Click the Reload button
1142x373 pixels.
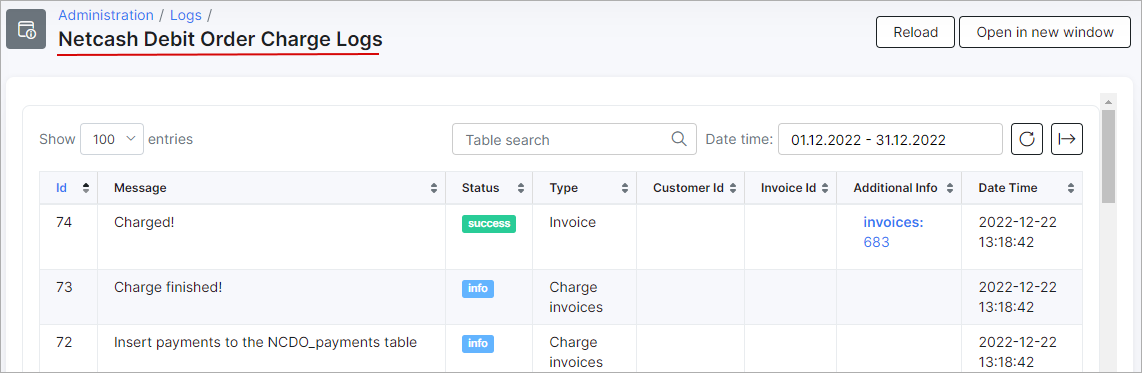pyautogui.click(x=915, y=32)
